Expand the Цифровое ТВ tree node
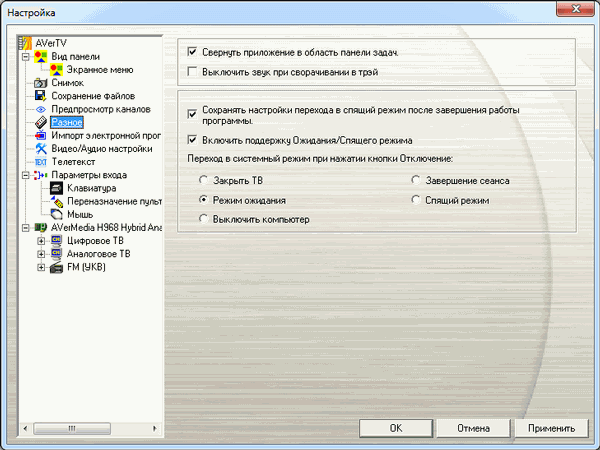This screenshot has width=600, height=450. (41, 241)
